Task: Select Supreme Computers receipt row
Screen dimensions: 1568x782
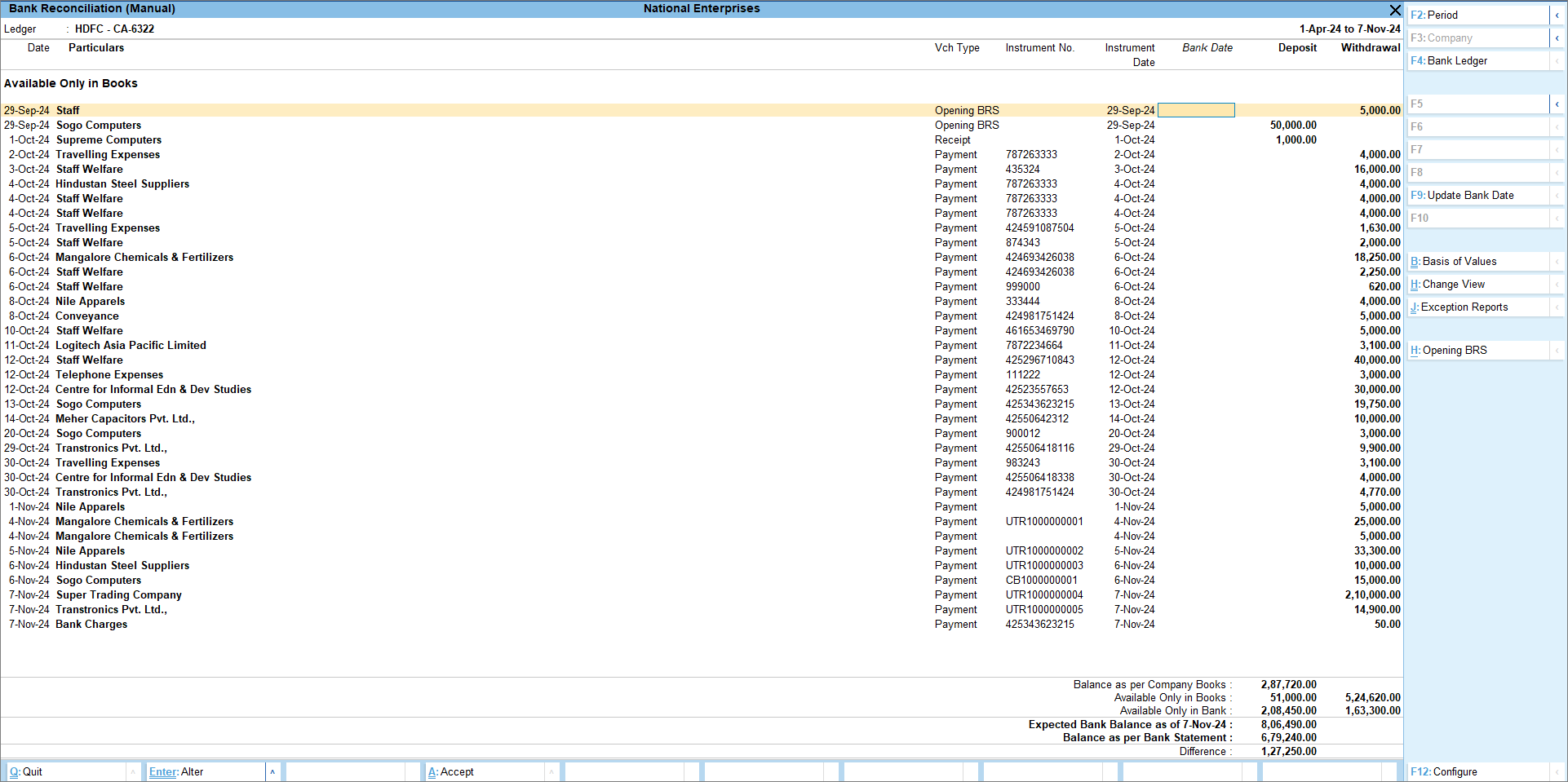Action: click(x=702, y=139)
